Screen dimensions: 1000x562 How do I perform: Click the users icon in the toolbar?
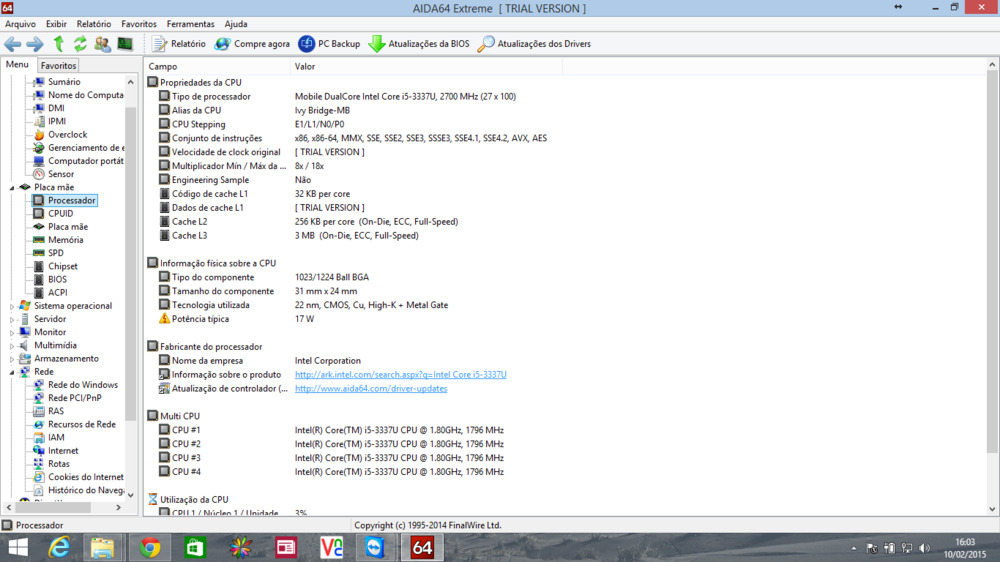[x=102, y=44]
